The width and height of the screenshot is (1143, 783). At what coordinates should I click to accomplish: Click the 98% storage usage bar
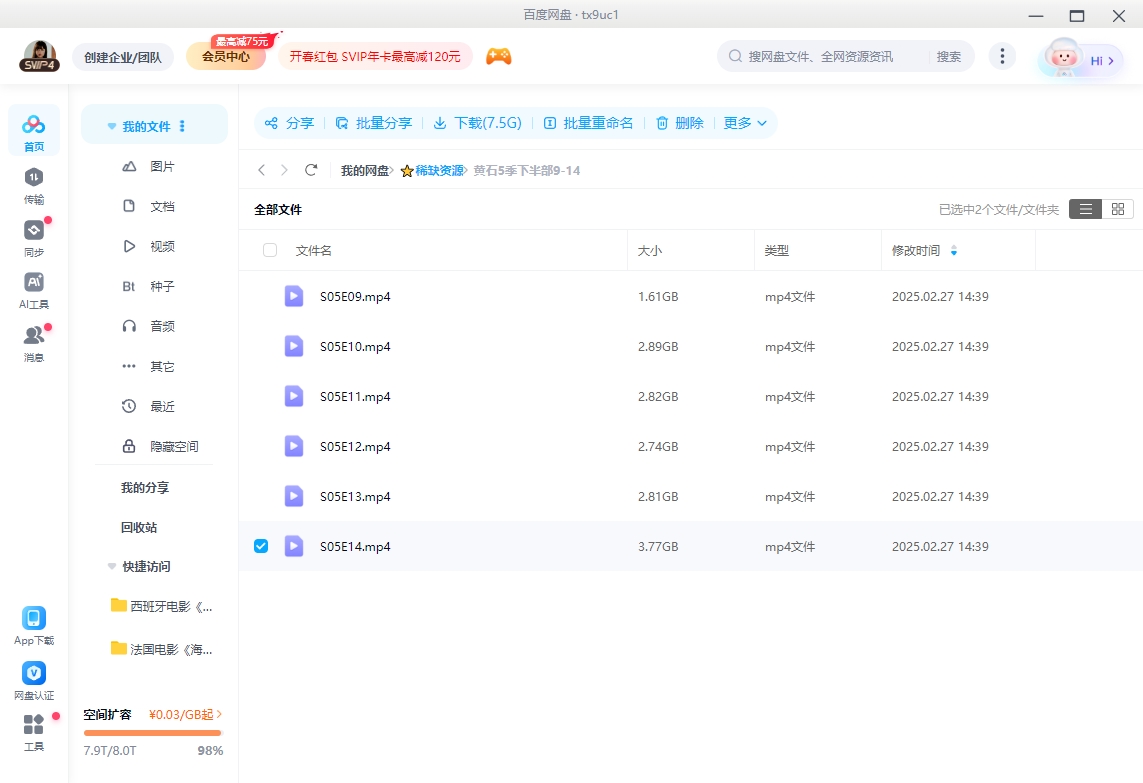[x=152, y=735]
